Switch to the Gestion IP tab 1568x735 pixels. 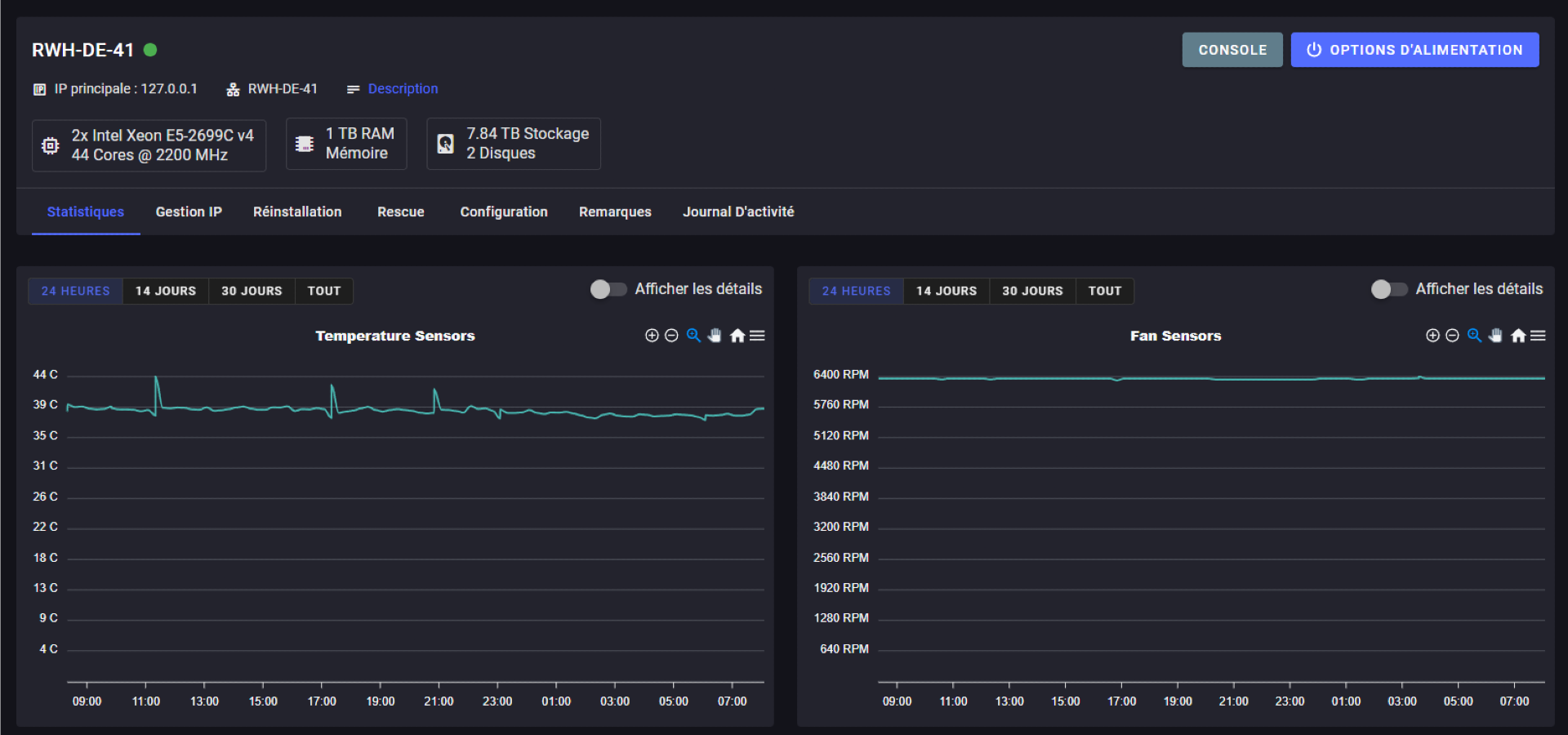(189, 212)
